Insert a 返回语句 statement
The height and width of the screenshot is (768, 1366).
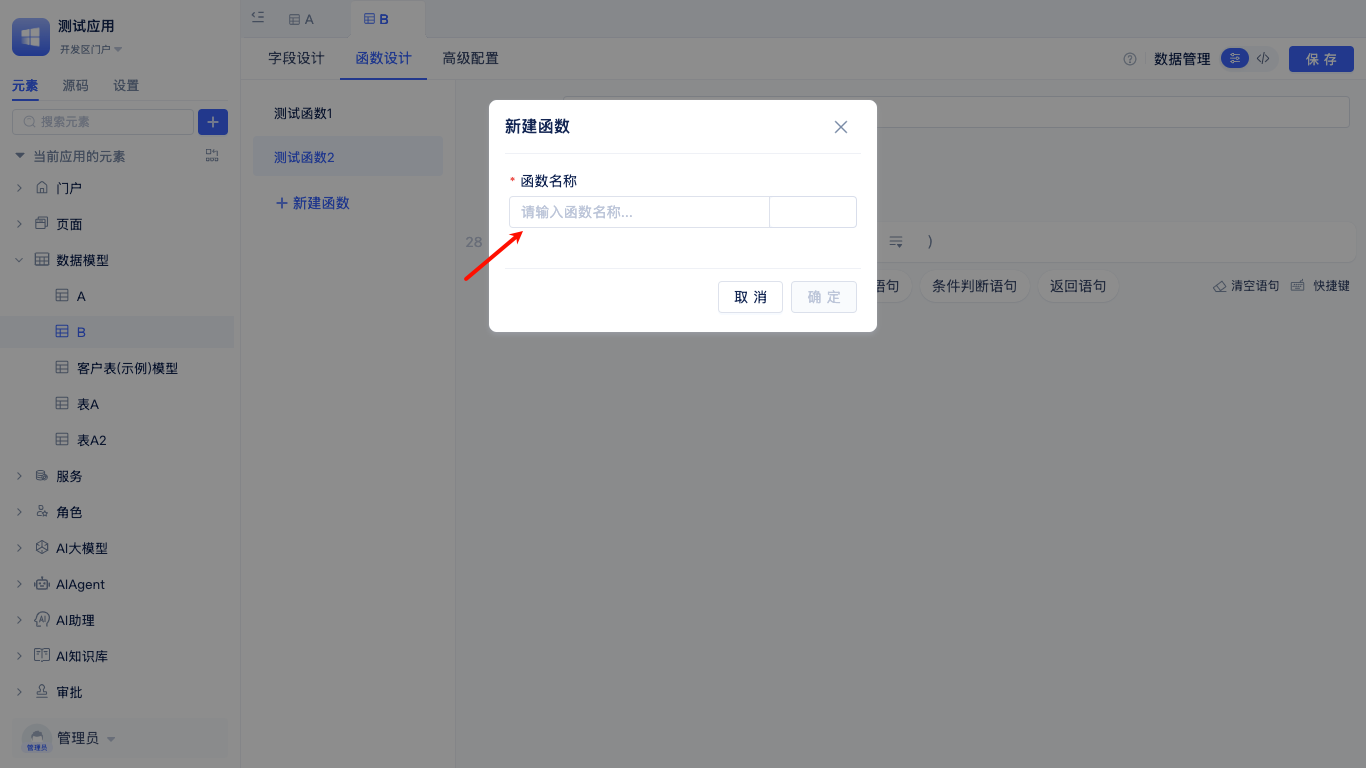[x=1078, y=286]
